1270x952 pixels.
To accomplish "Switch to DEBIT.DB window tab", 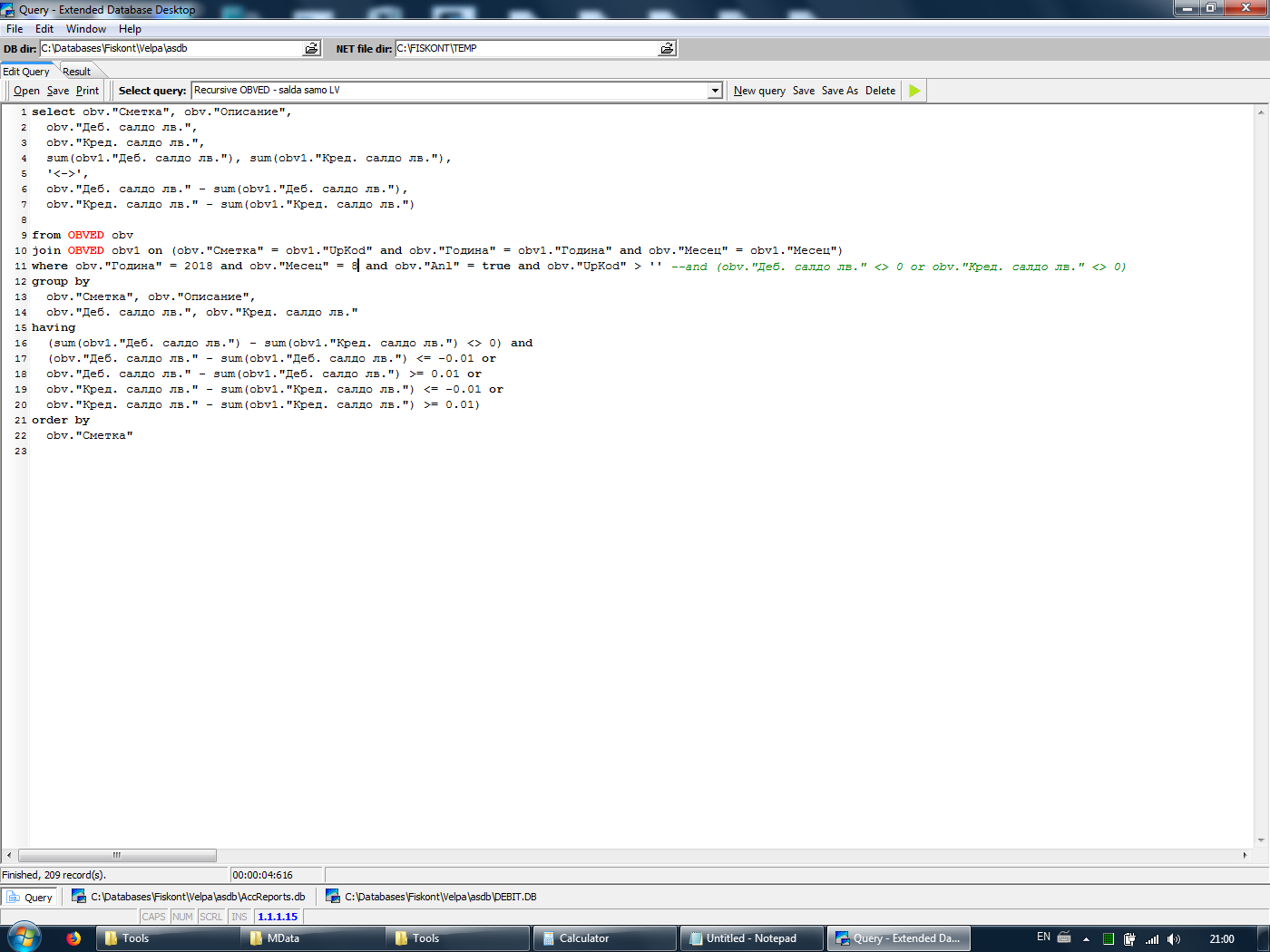I will [x=432, y=897].
